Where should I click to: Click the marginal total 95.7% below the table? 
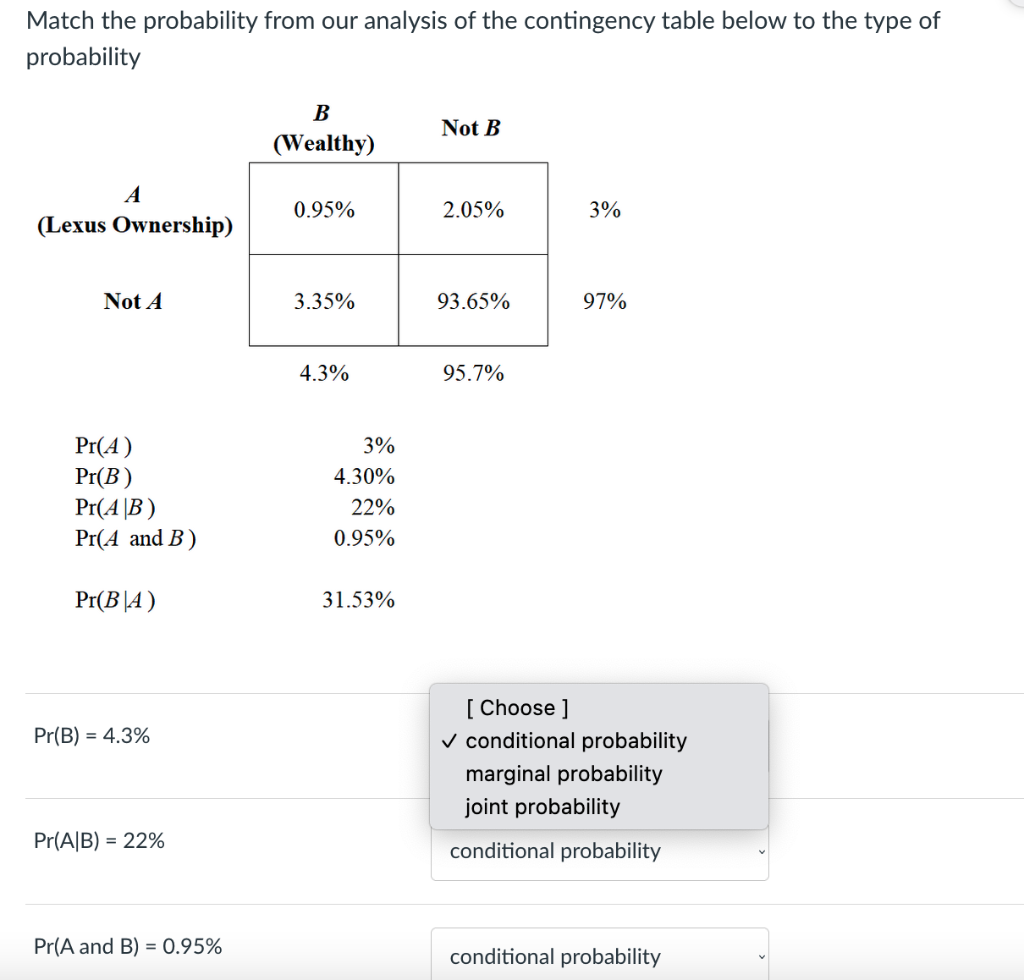472,373
